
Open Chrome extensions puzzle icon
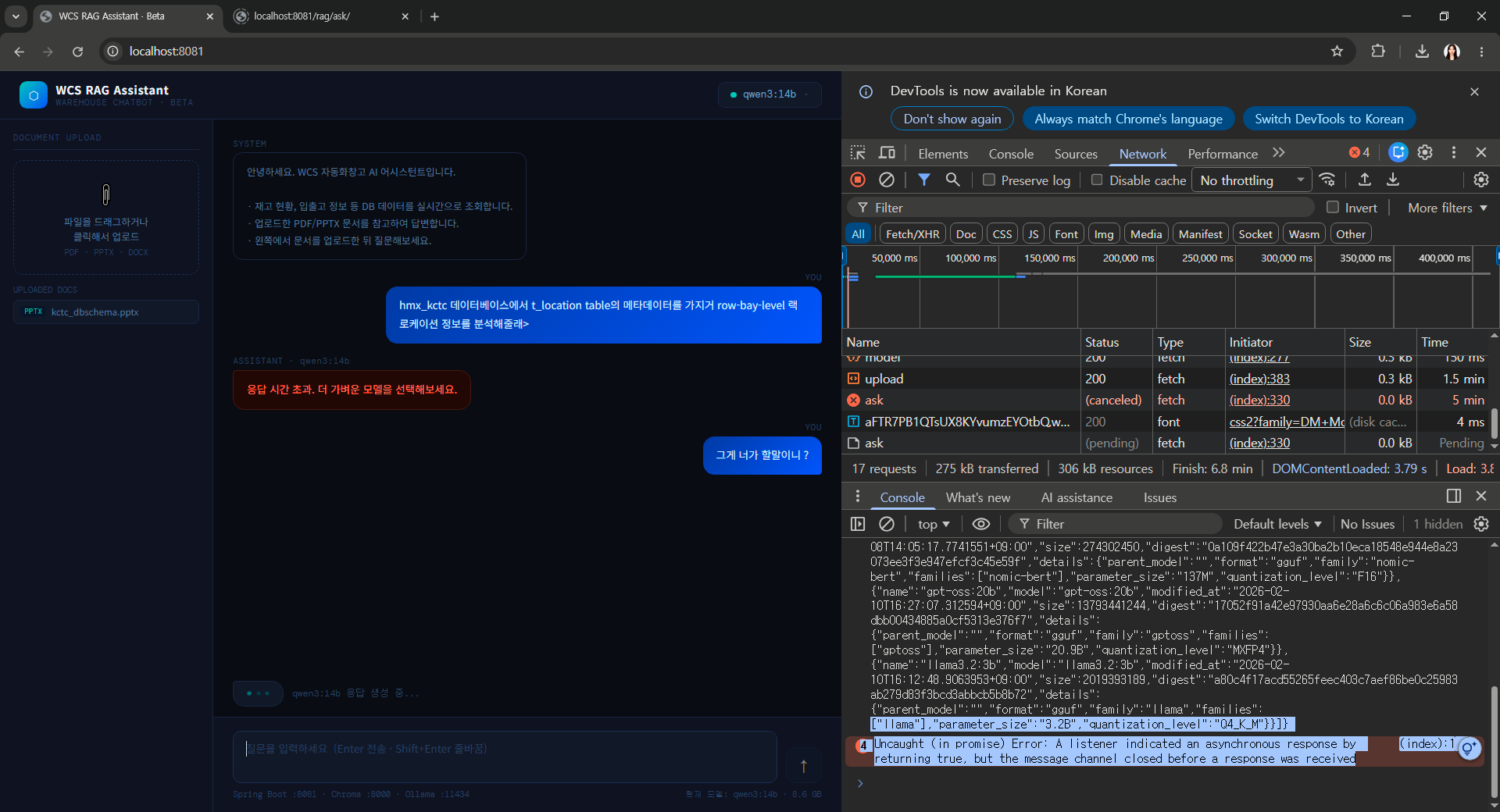coord(1378,52)
